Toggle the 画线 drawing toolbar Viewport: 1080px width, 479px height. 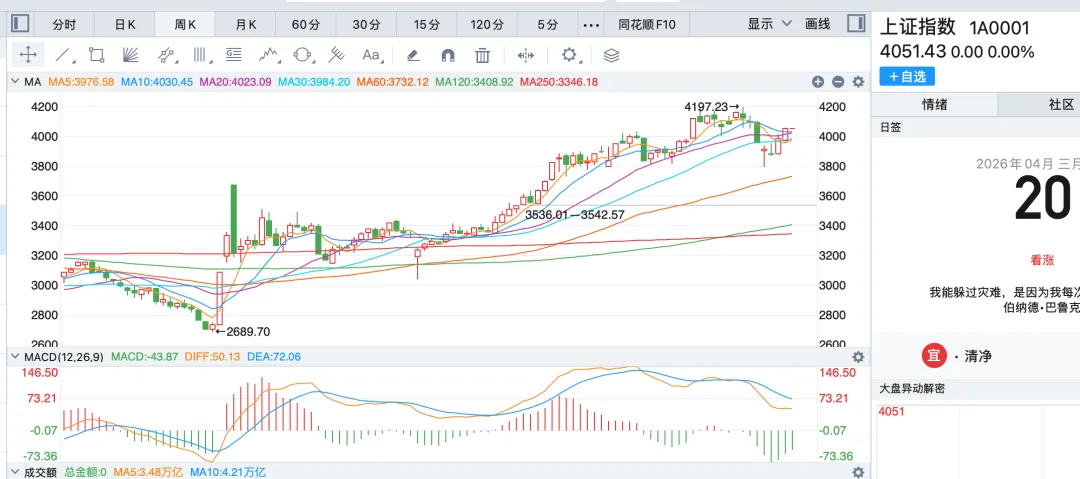[x=818, y=23]
